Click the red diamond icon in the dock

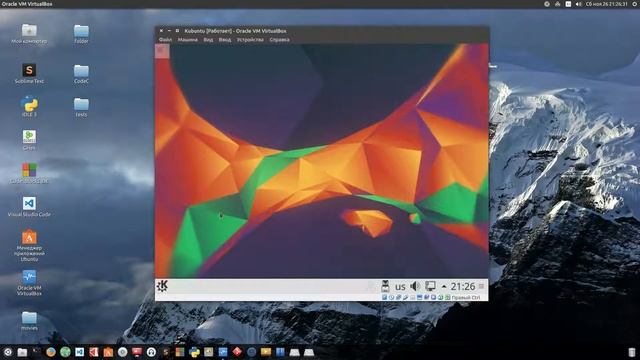(x=237, y=352)
